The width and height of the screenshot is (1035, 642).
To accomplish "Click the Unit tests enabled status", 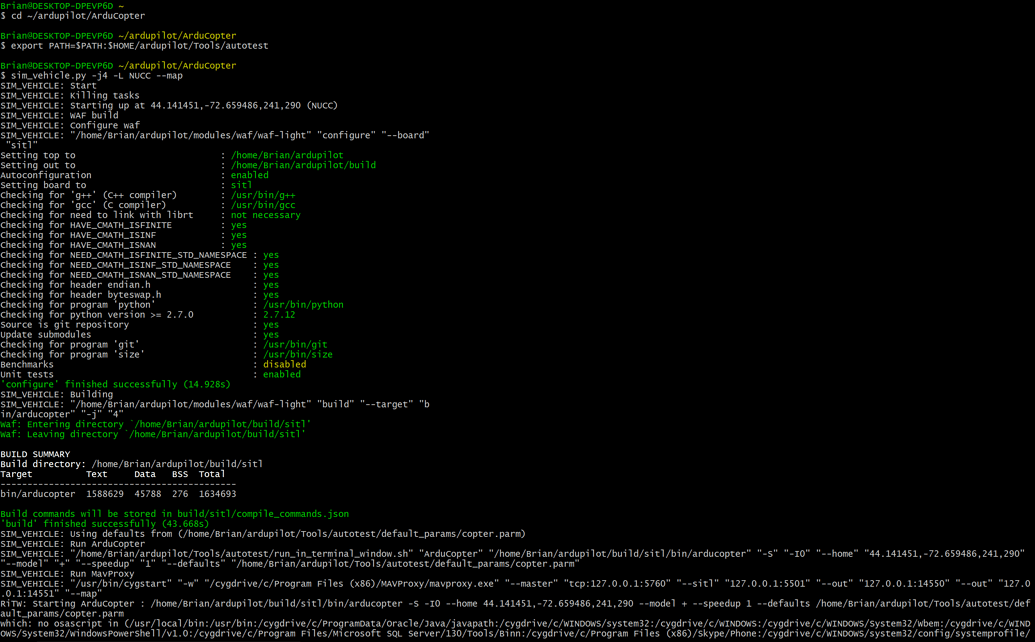I will (x=280, y=374).
